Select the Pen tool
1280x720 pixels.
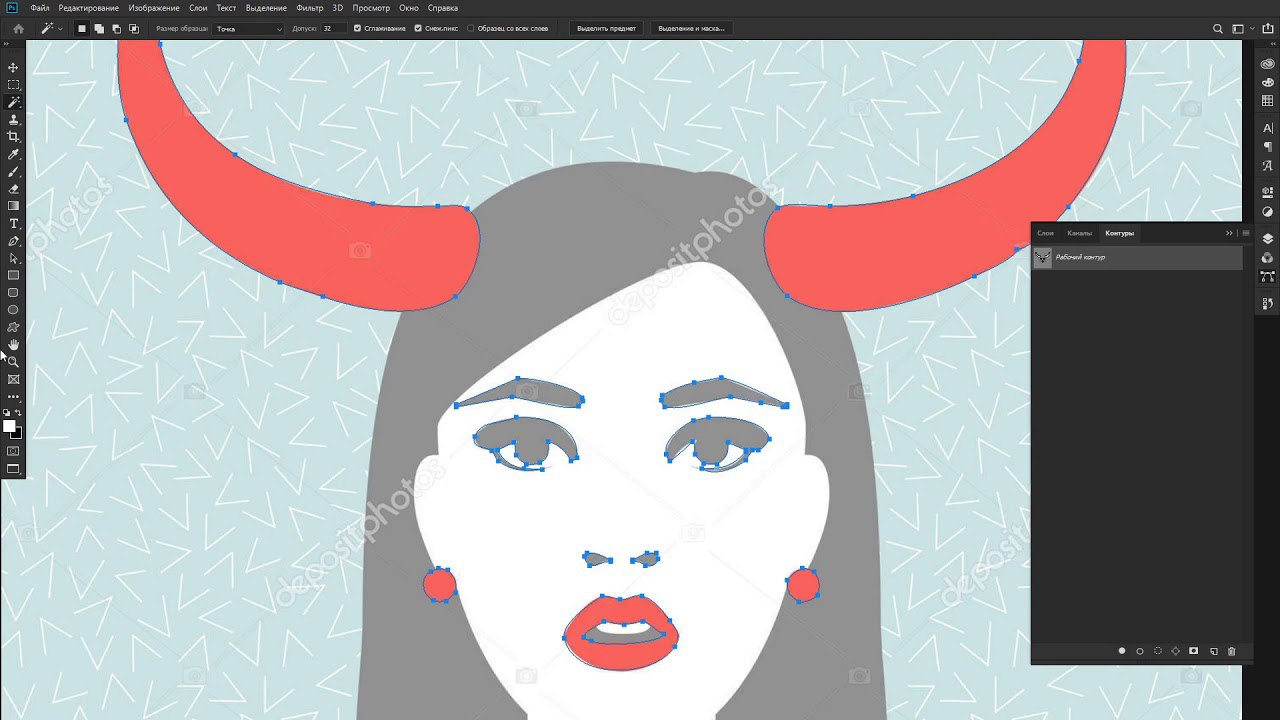coord(14,241)
